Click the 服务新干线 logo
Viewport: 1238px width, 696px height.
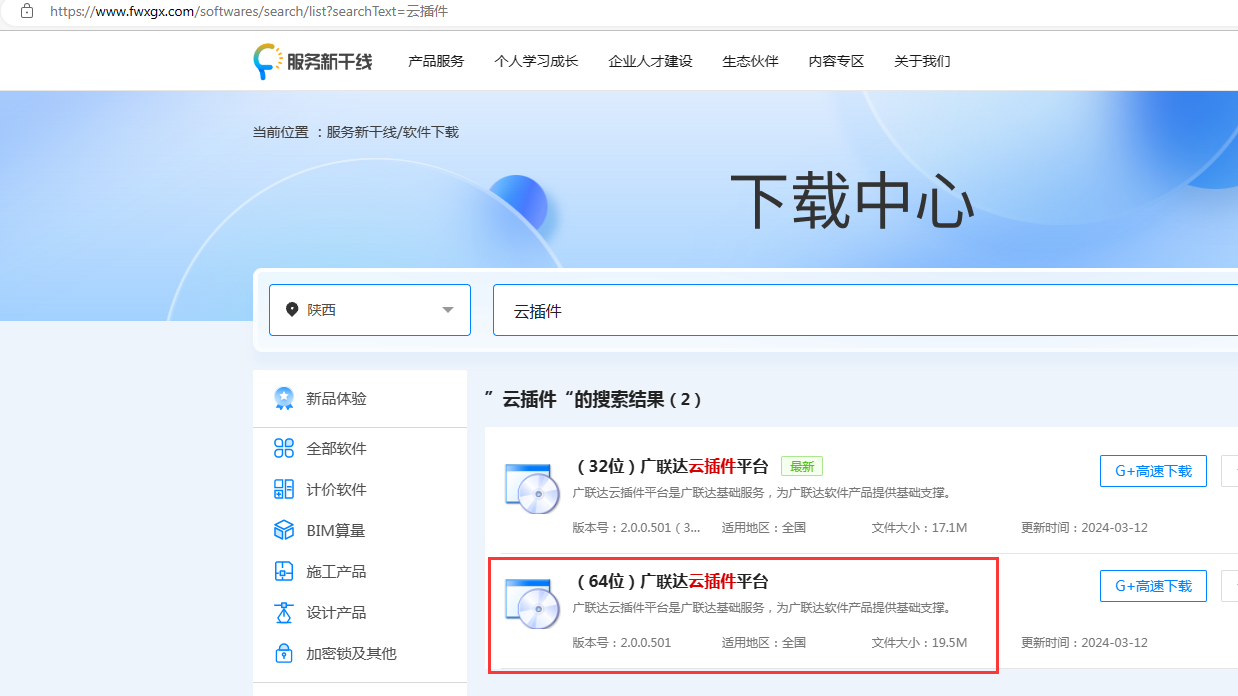click(x=312, y=61)
